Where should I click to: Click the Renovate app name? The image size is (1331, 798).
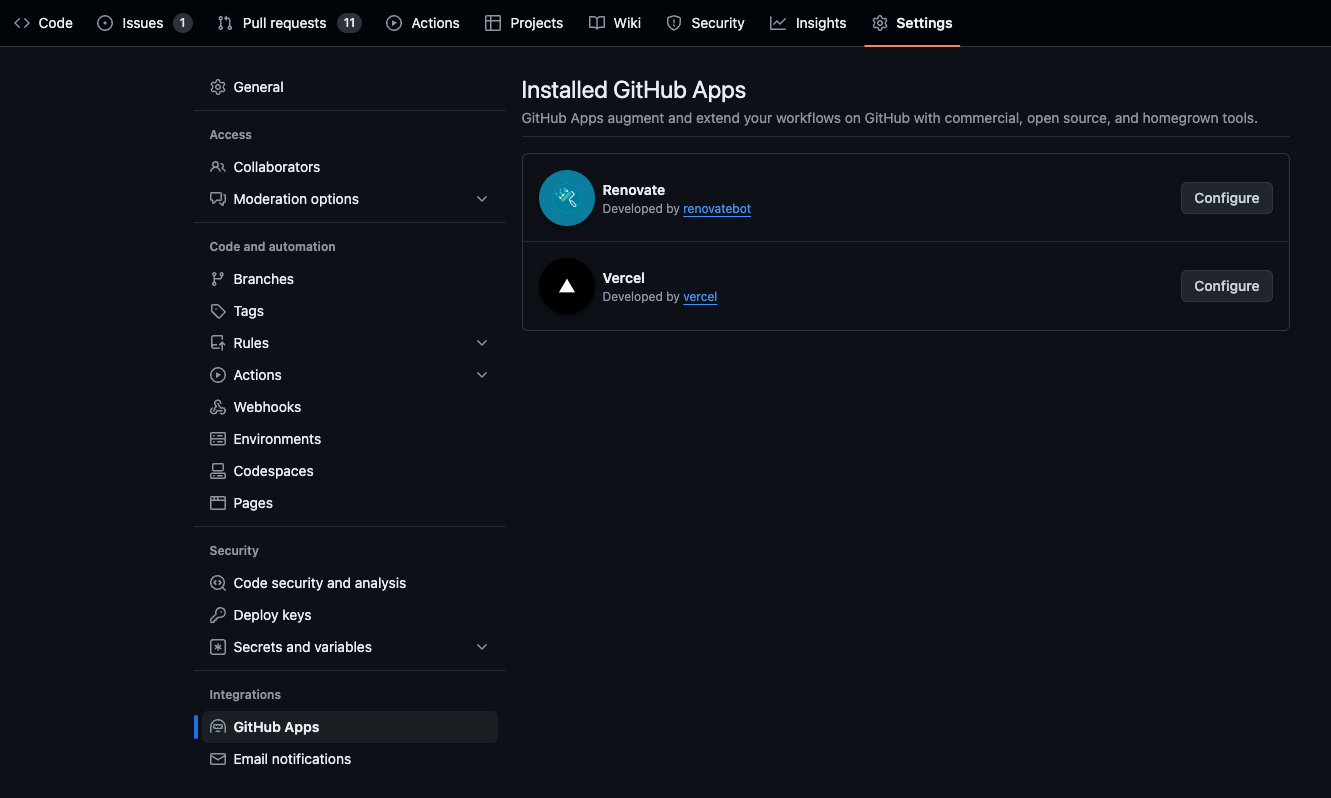tap(634, 190)
